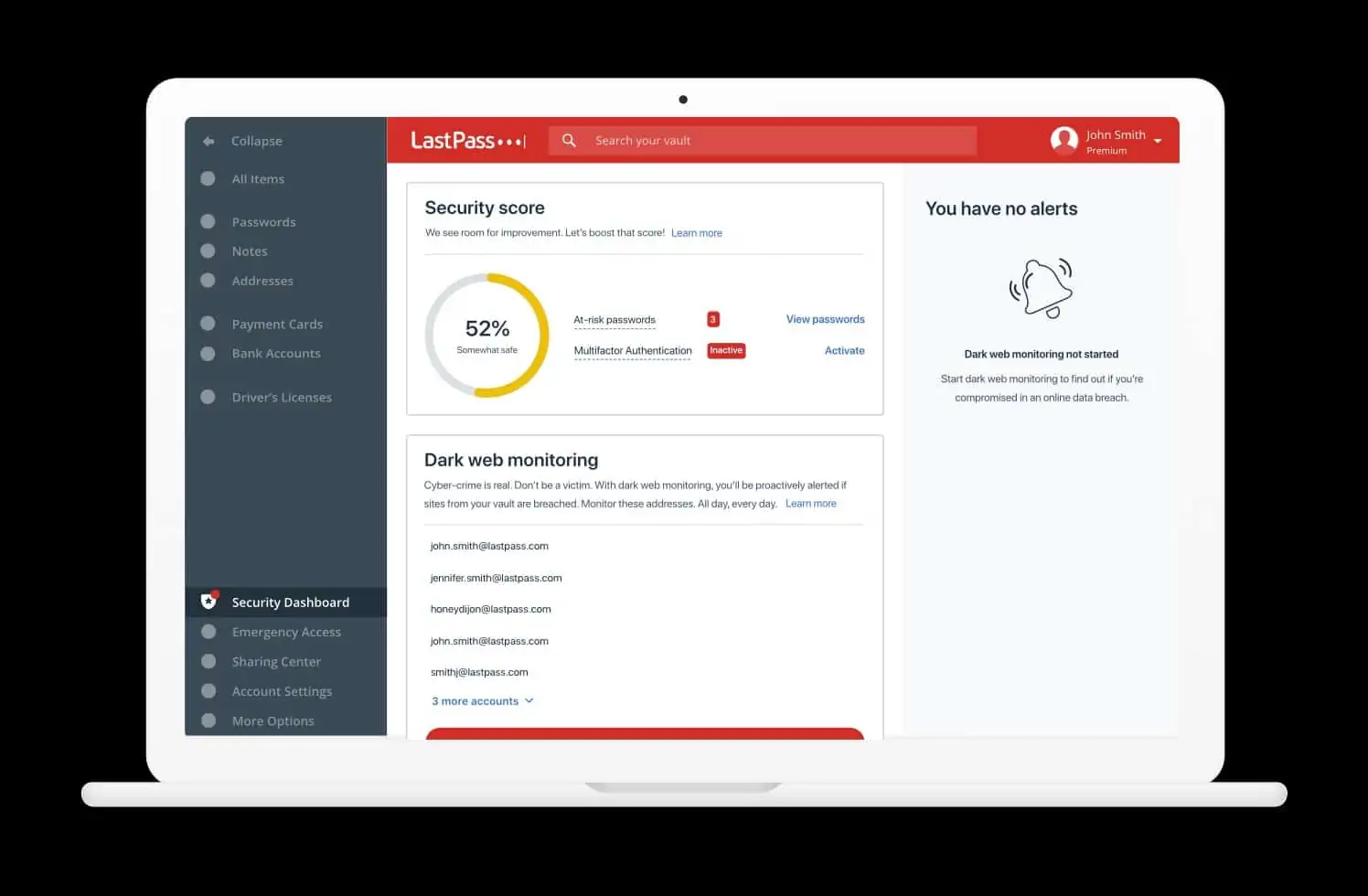Collapse the sidebar navigation

(208, 141)
